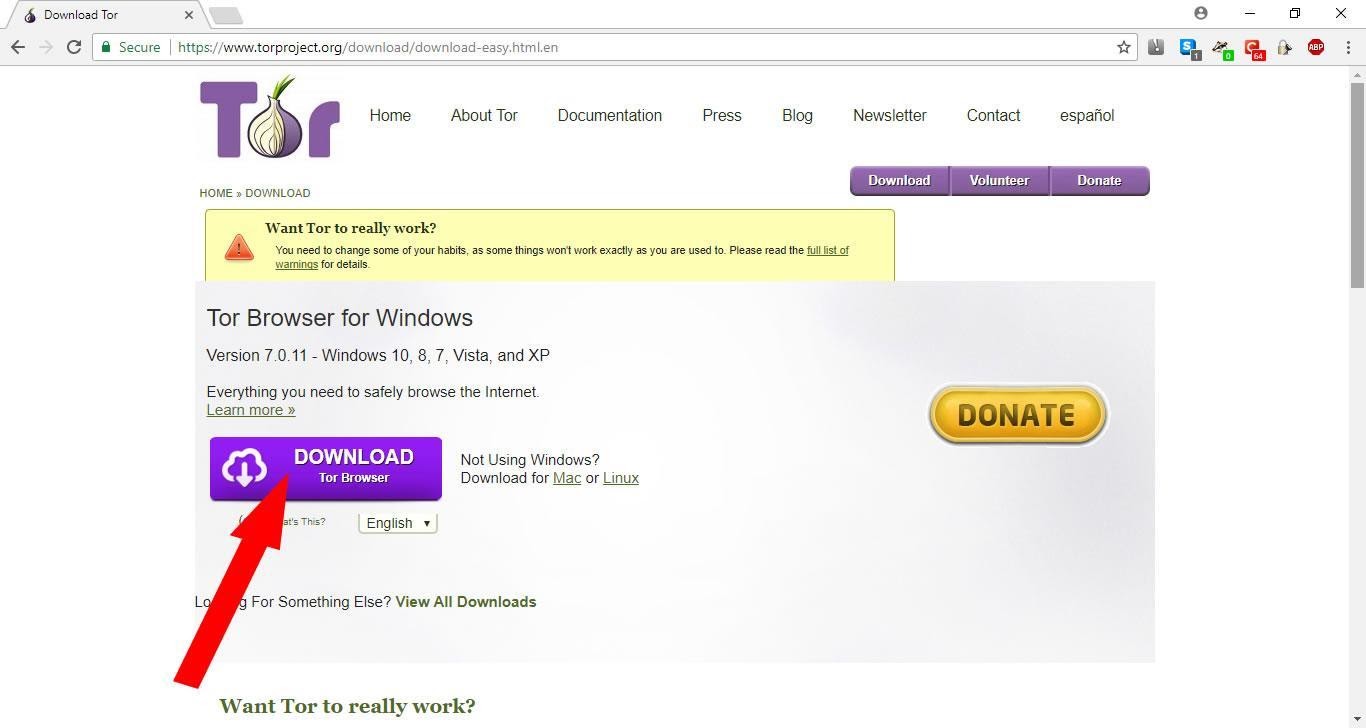Open the Newsletter nav link

point(890,116)
